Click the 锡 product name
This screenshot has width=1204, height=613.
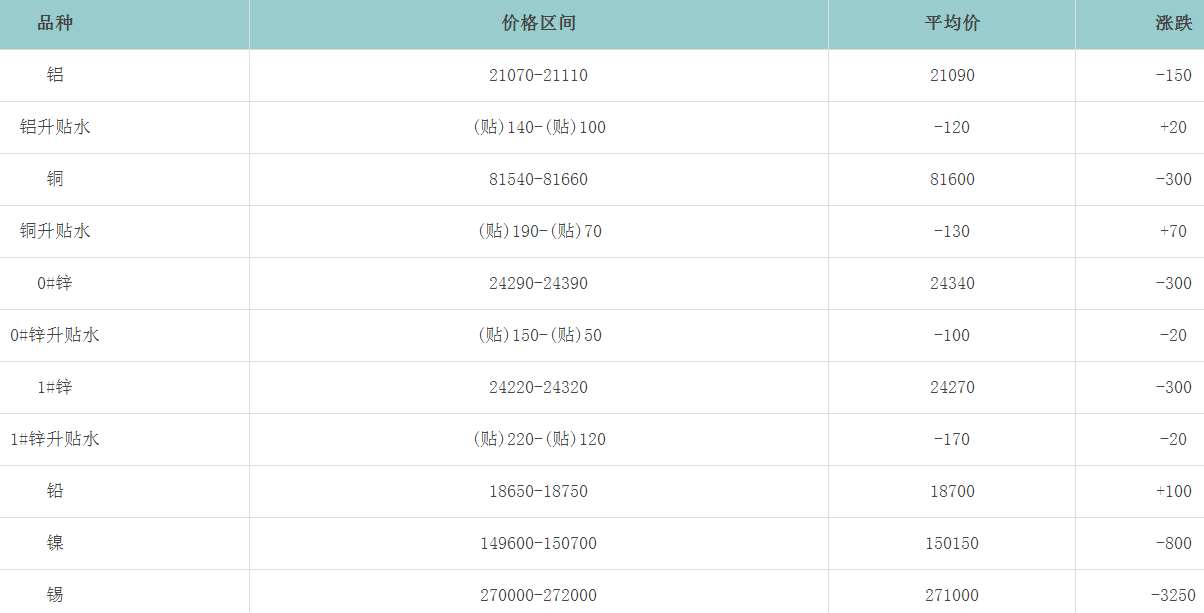pos(55,595)
